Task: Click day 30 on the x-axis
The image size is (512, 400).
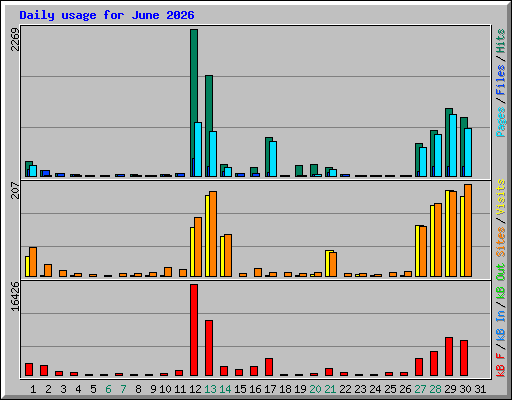Action: coord(465,389)
